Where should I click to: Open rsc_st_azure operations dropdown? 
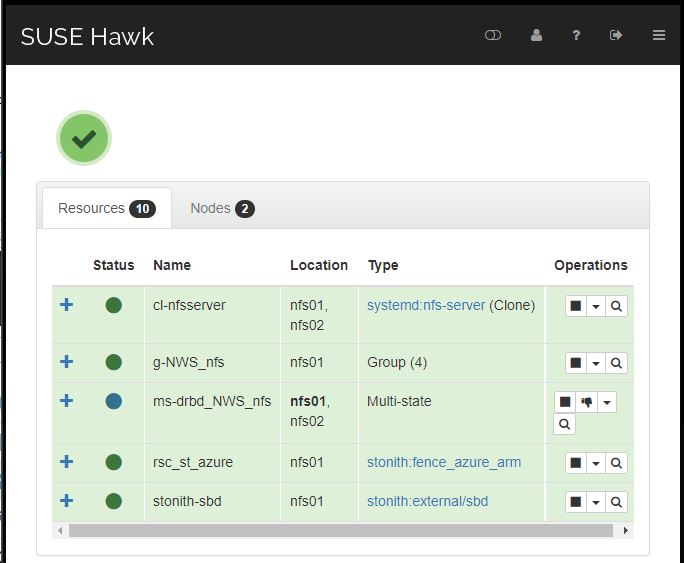pos(595,463)
